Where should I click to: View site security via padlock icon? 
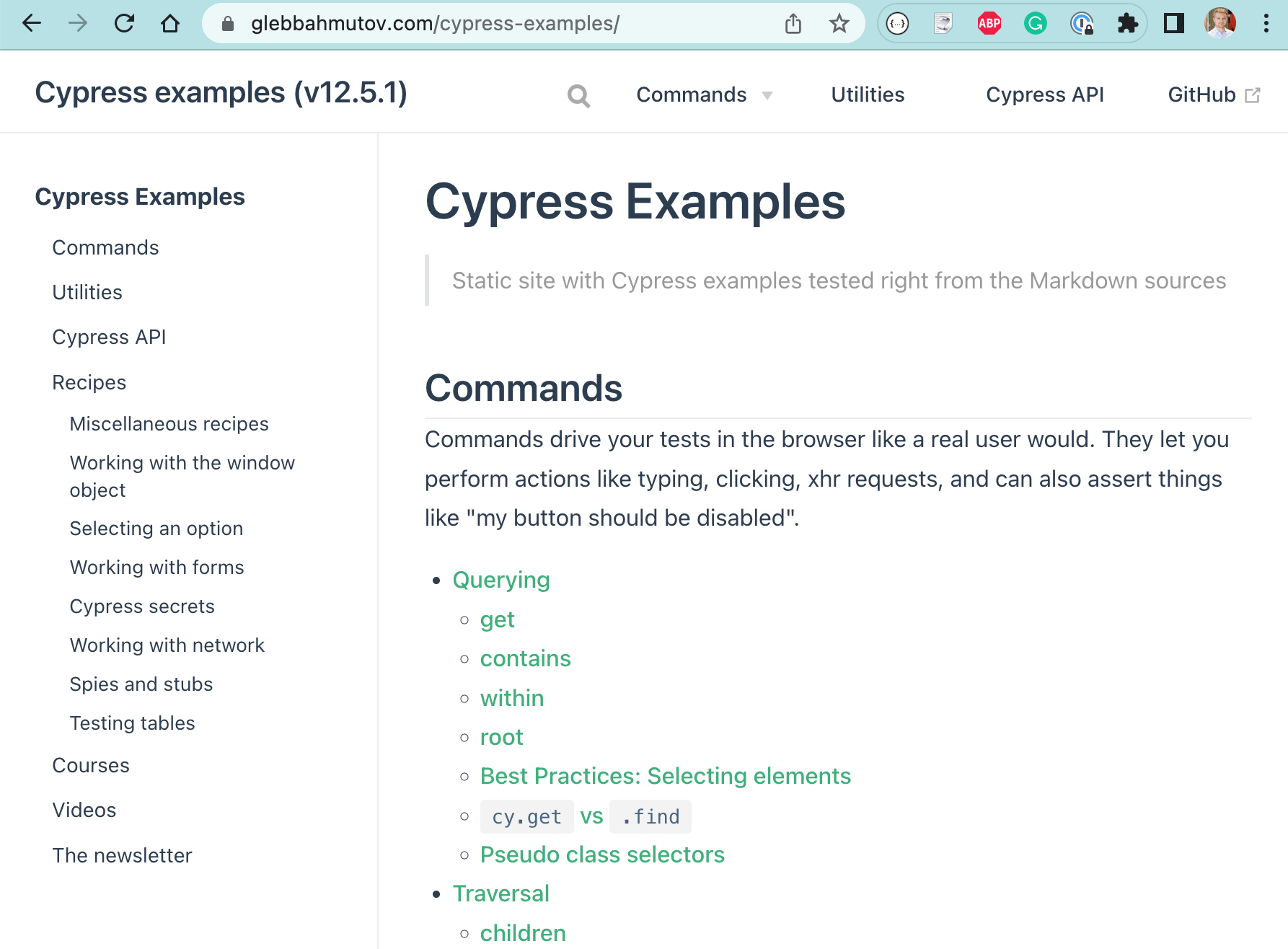click(x=228, y=23)
